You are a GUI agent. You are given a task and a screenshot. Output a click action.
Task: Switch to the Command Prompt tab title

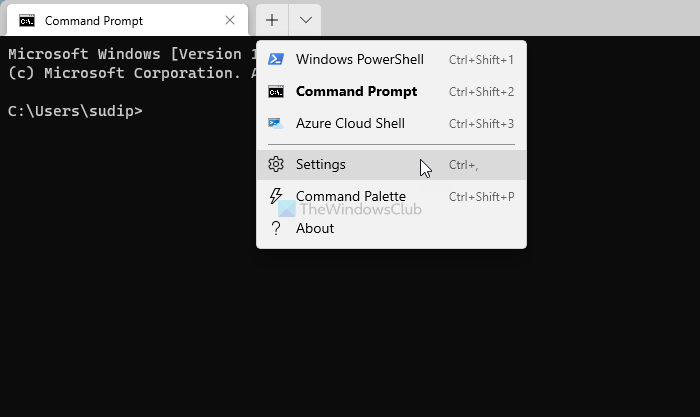[94, 20]
